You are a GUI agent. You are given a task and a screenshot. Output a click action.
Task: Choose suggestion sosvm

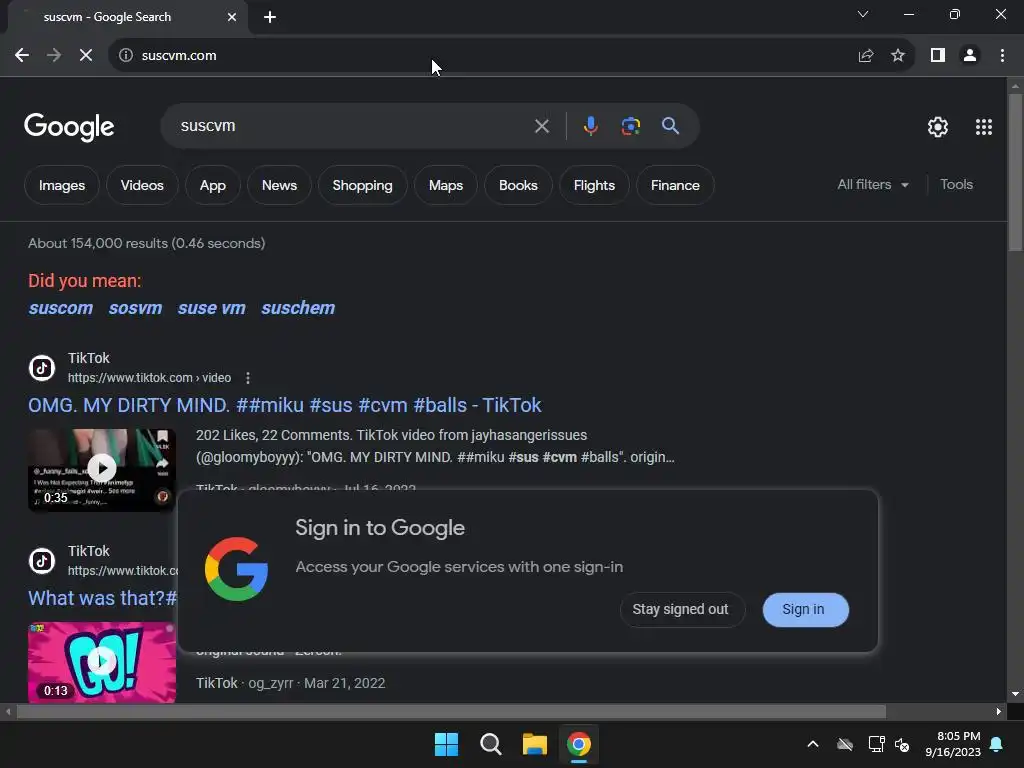[135, 308]
